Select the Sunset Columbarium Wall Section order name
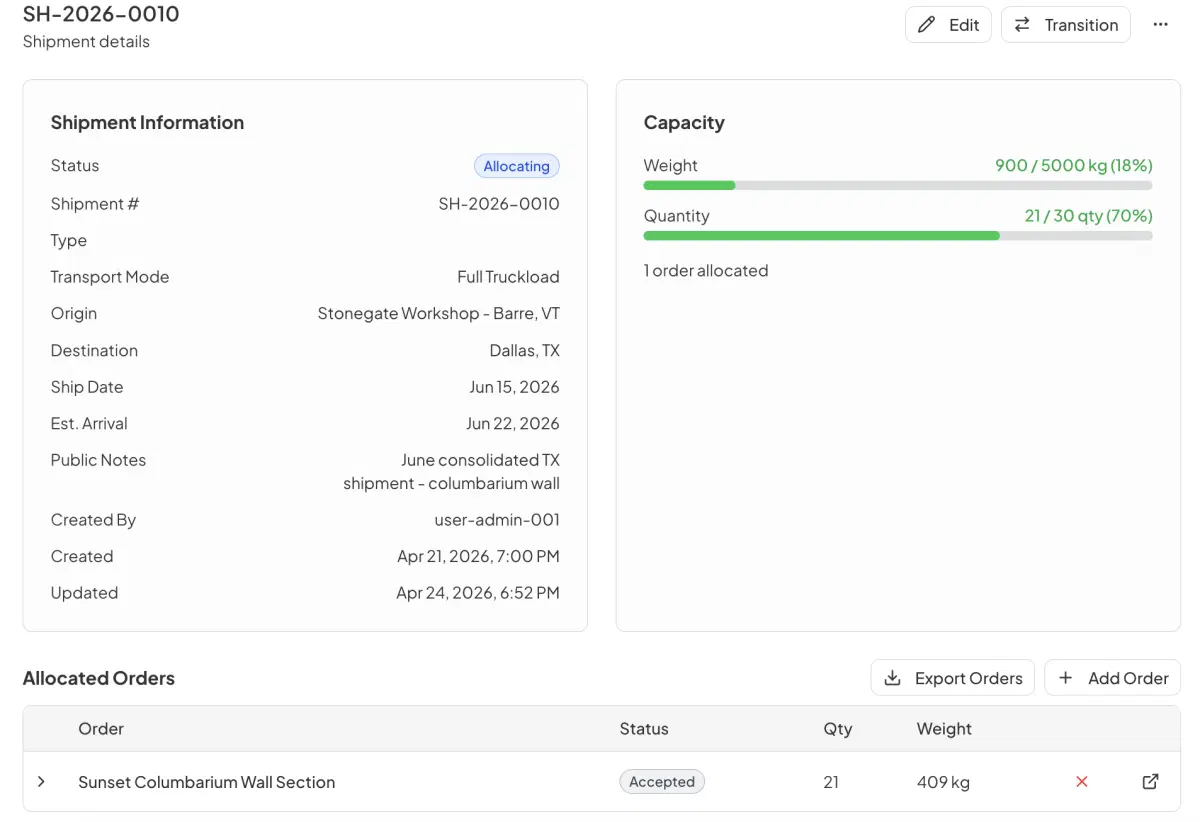This screenshot has height=822, width=1200. tap(206, 782)
